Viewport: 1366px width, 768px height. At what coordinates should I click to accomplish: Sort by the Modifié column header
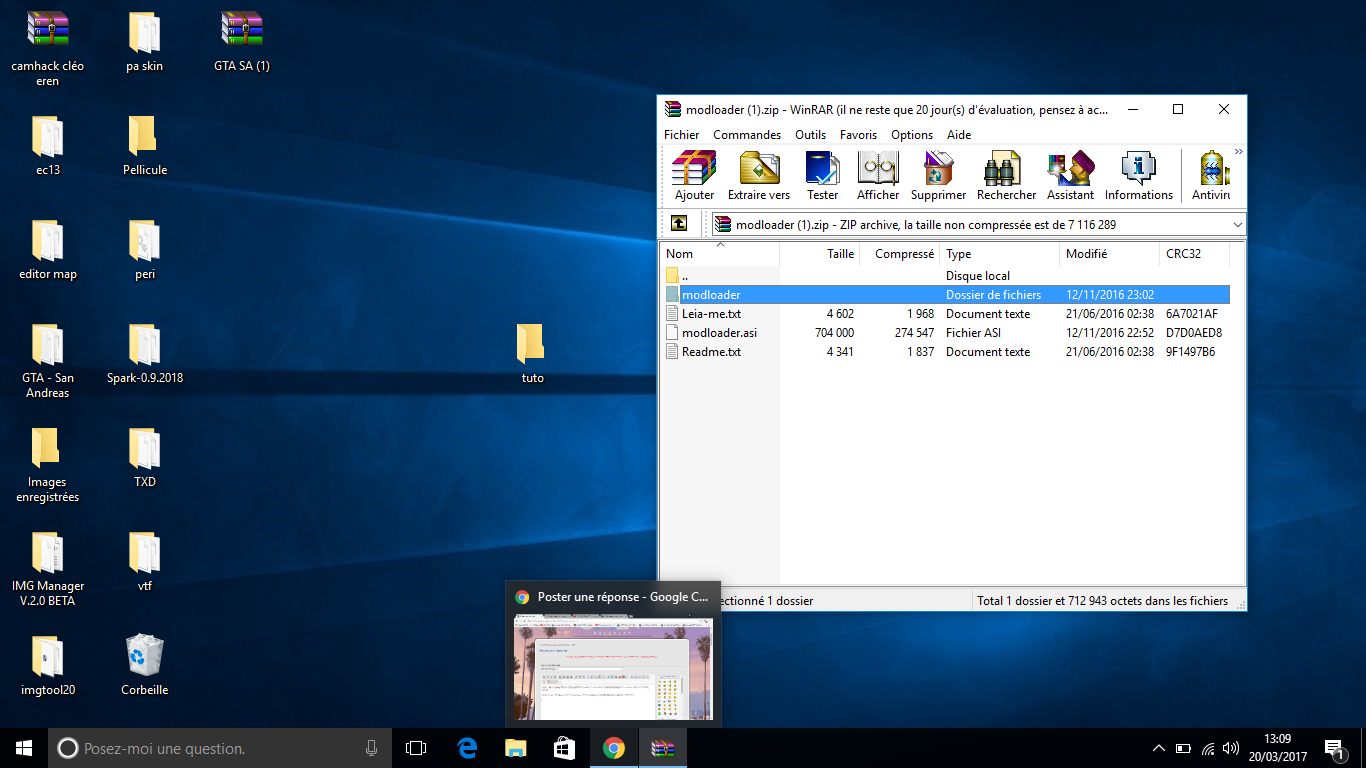pos(1110,254)
